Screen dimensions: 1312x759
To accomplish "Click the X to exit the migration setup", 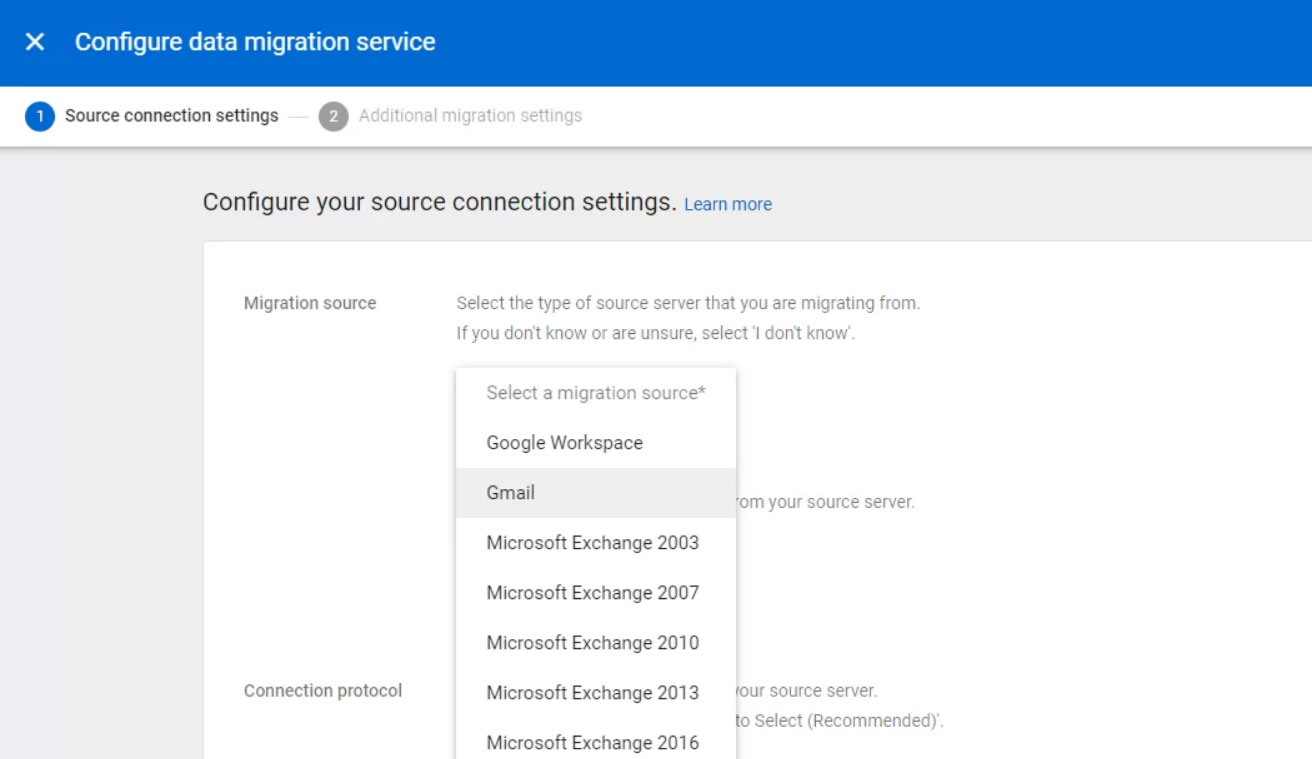I will [35, 41].
